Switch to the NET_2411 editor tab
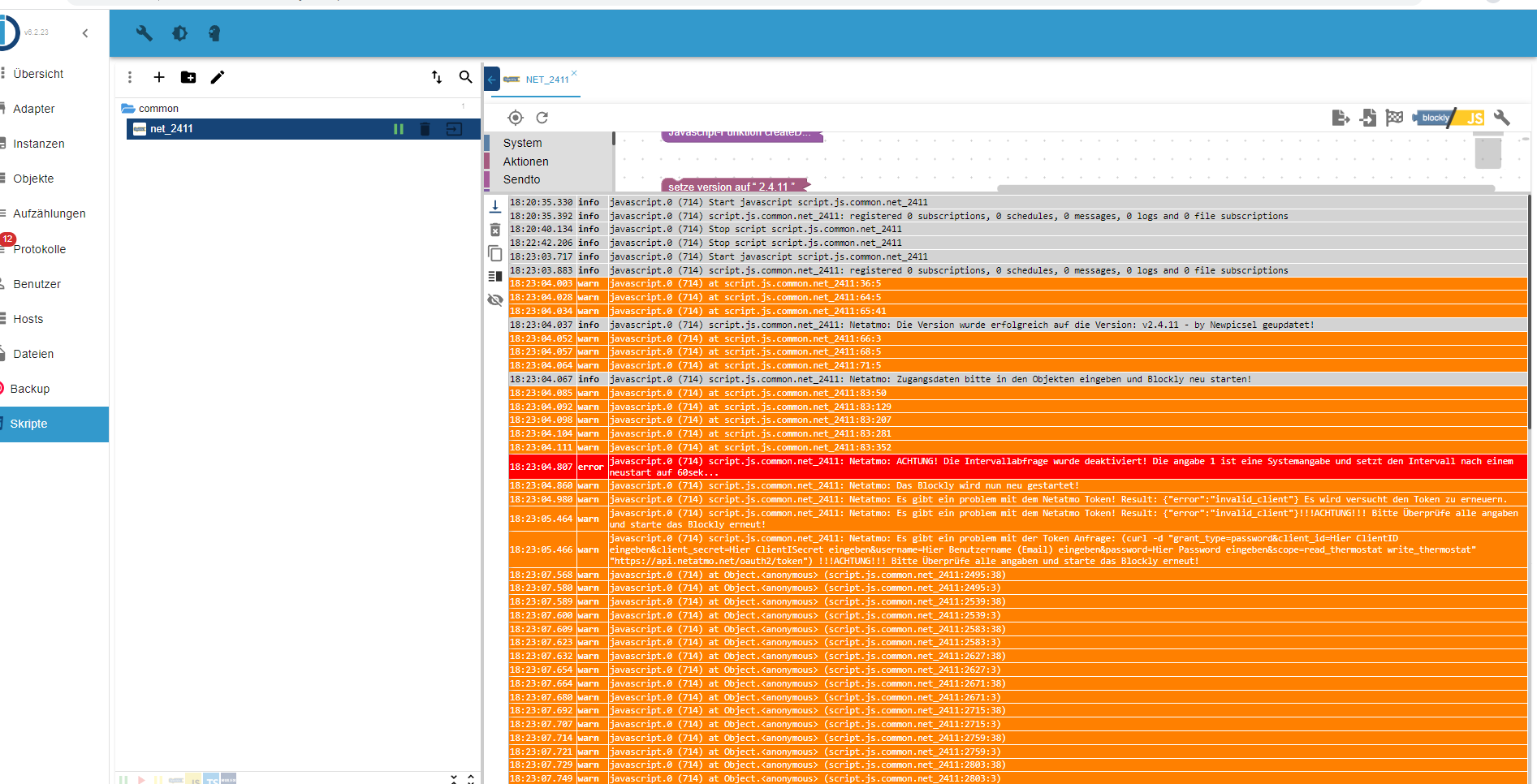The image size is (1537, 784). 546,80
